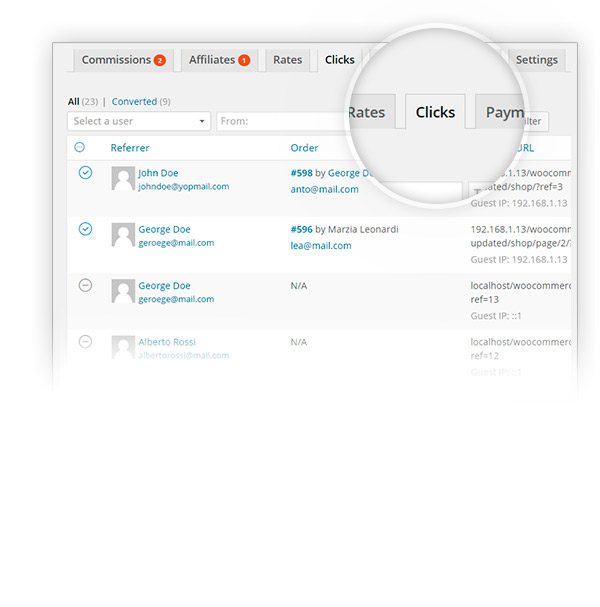The image size is (600, 607).
Task: Filter by Converted clicks
Action: coord(134,101)
